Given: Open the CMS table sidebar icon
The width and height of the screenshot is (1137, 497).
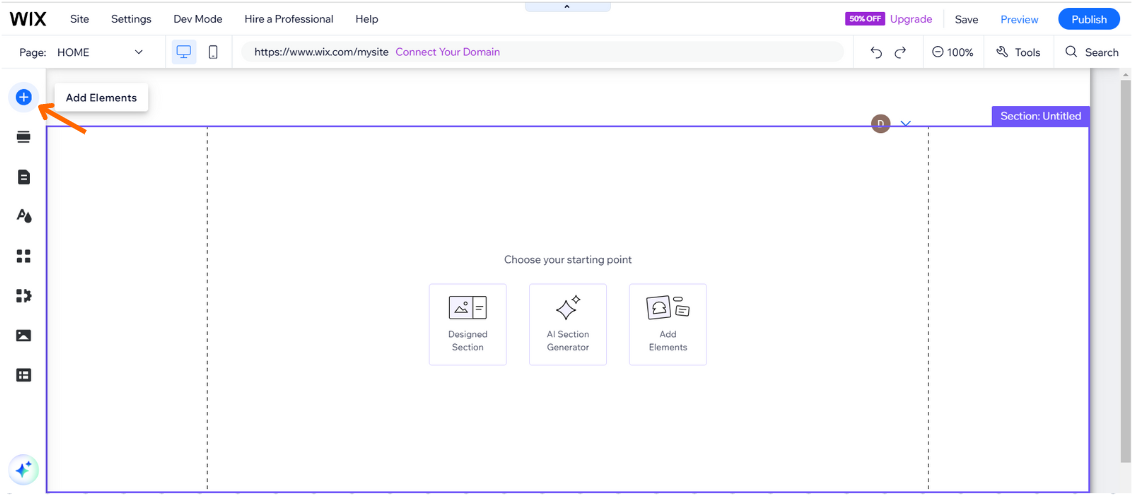Looking at the screenshot, I should pyautogui.click(x=23, y=375).
